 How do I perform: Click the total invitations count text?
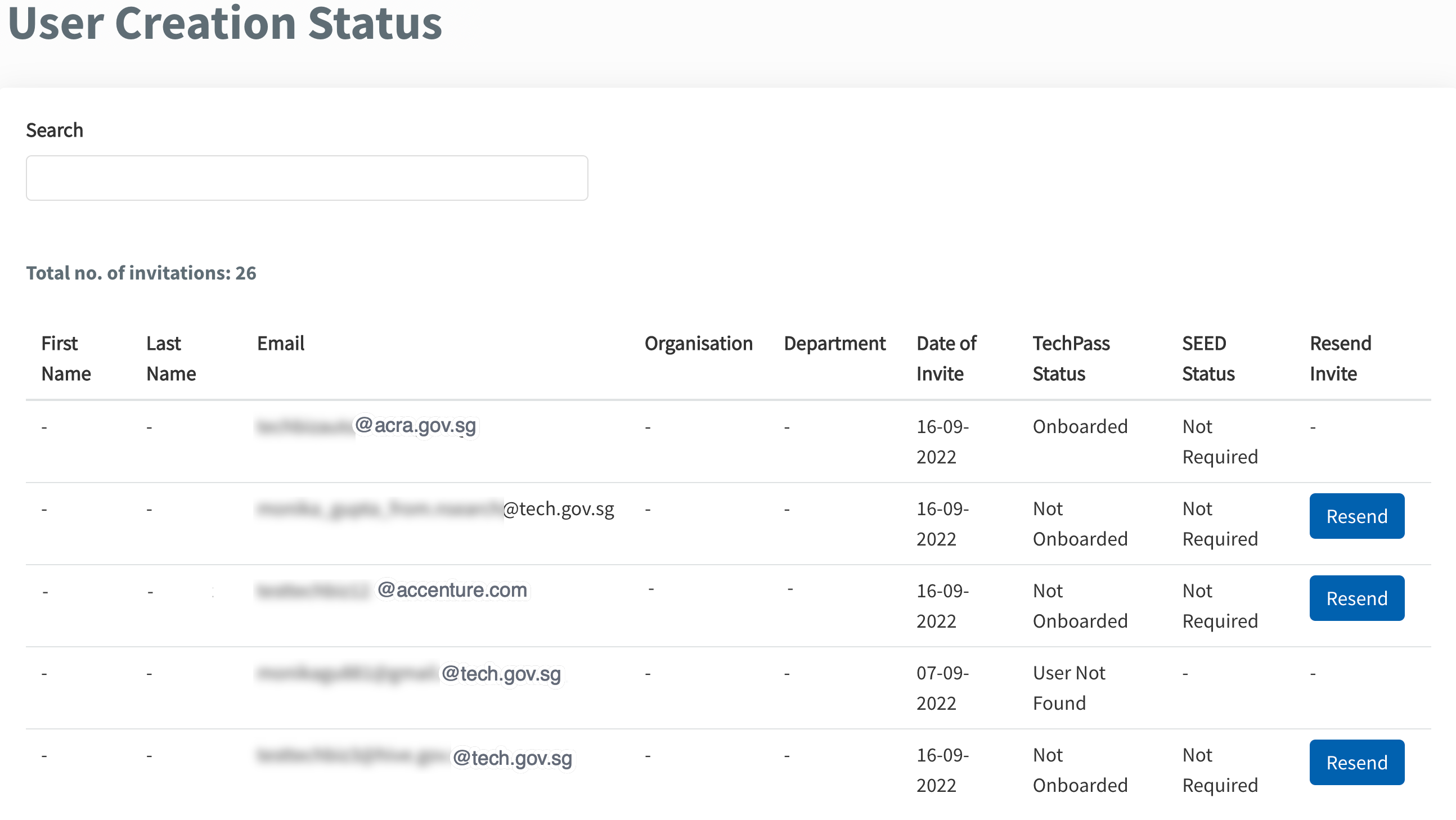tap(141, 273)
